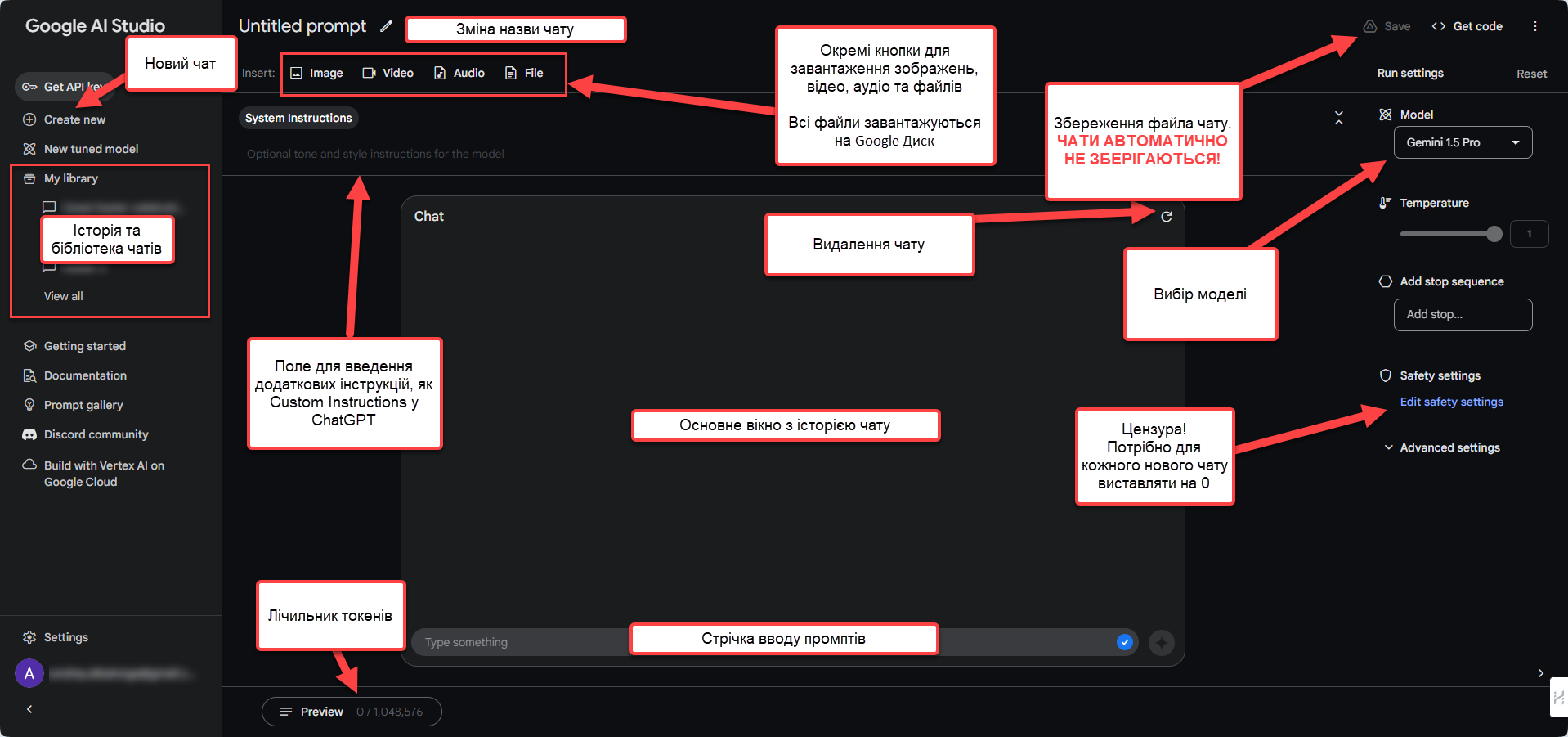Open Create new in sidebar

[64, 119]
